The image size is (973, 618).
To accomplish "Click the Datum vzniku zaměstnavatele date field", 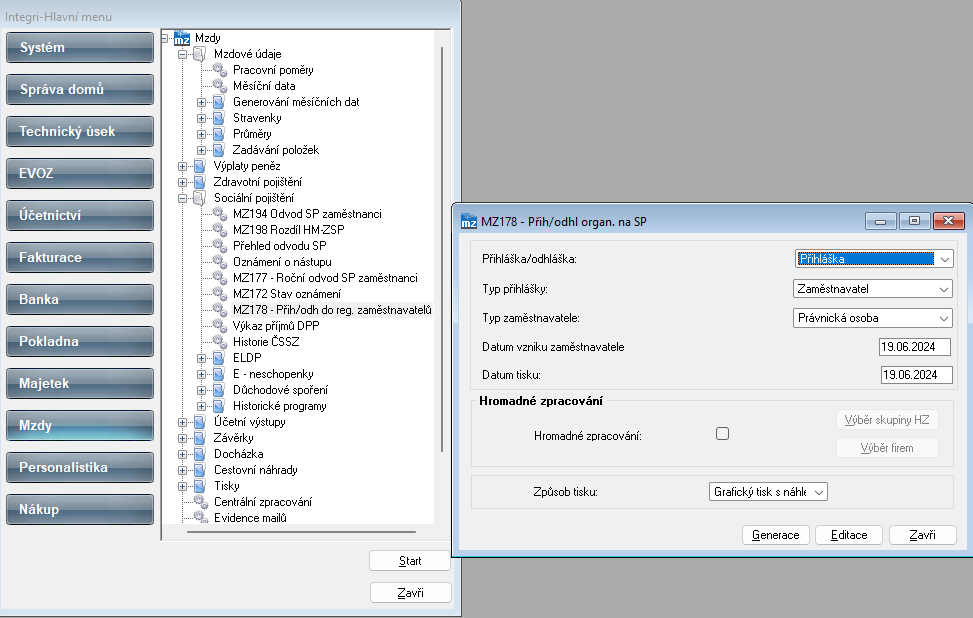I will point(915,347).
